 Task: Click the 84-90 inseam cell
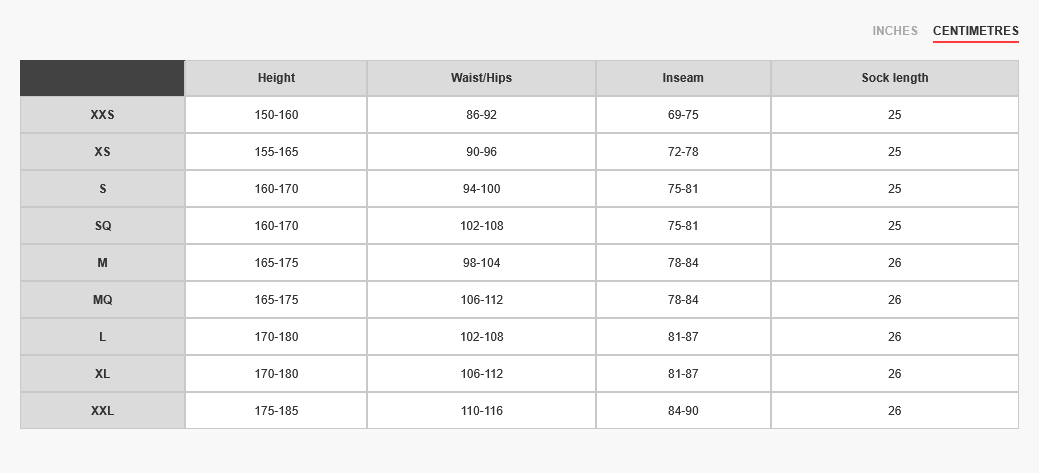pos(683,411)
